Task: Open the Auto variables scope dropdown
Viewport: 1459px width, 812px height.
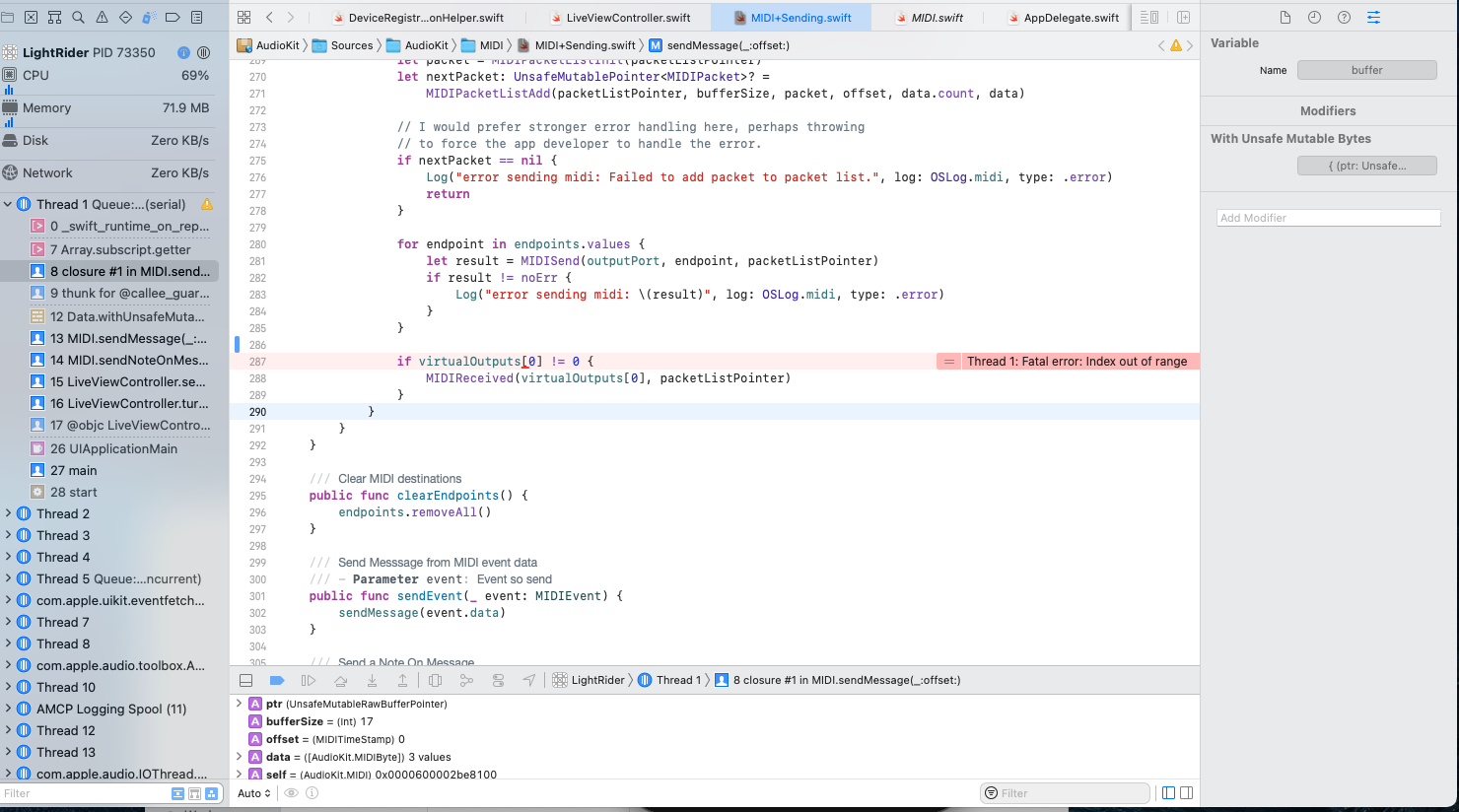Action: [x=253, y=793]
